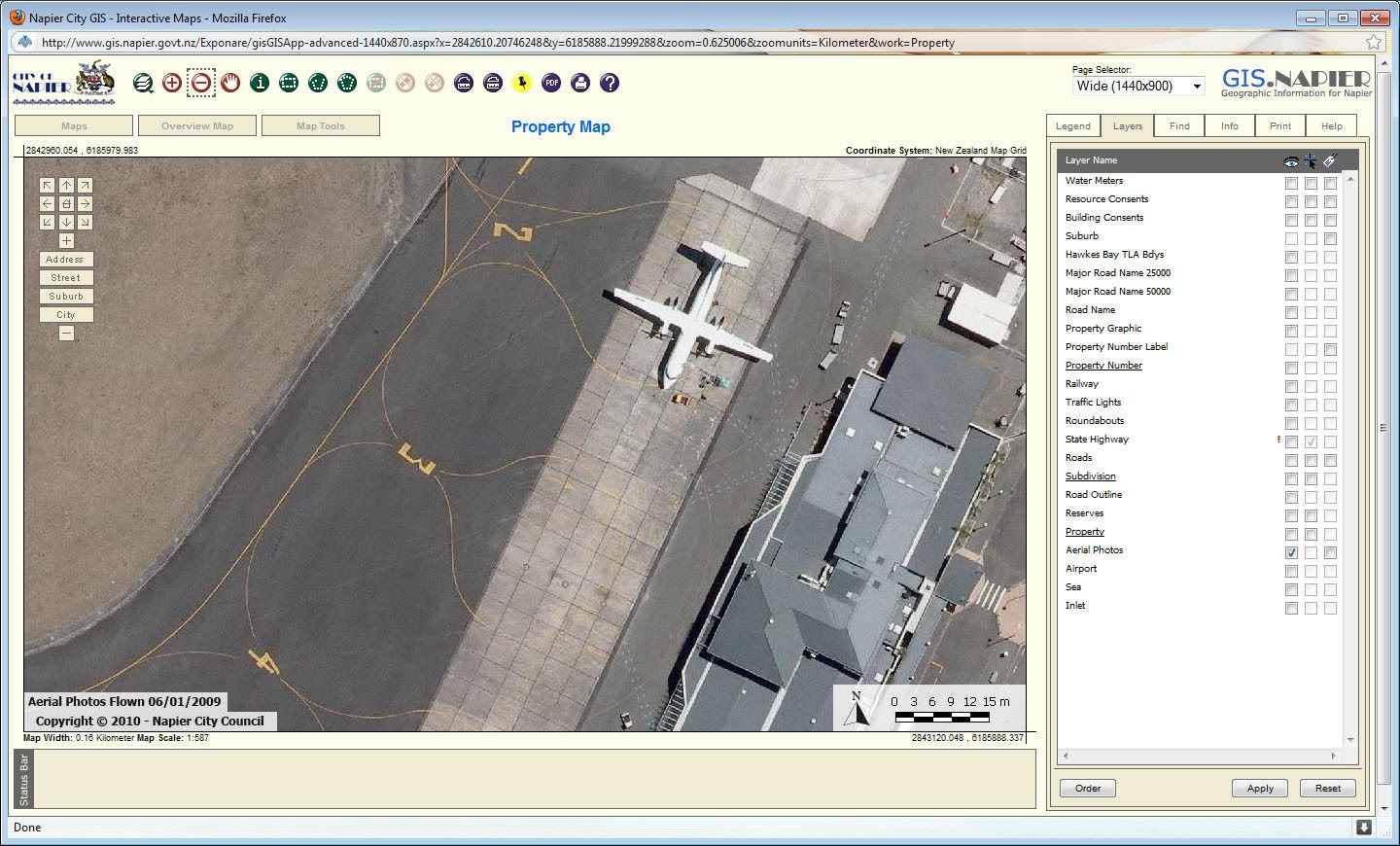
Task: Click the green identify info tool
Action: coord(260,84)
